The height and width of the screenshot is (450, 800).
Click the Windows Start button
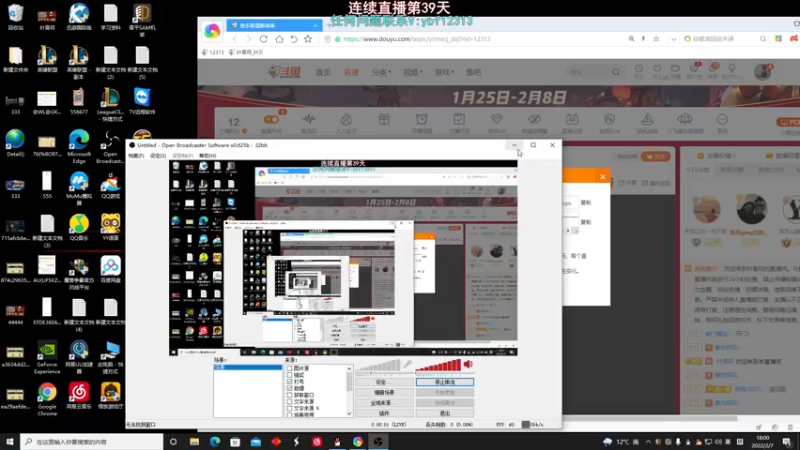[x=10, y=442]
